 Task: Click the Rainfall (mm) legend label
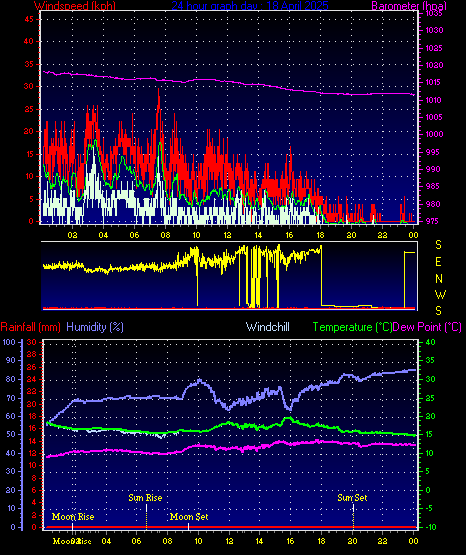pos(30,327)
